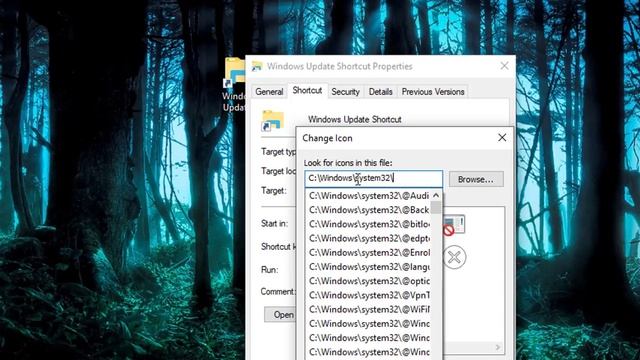Click right arrow of icon list scrollbar
Viewport: 640px width, 360px height.
[498, 347]
